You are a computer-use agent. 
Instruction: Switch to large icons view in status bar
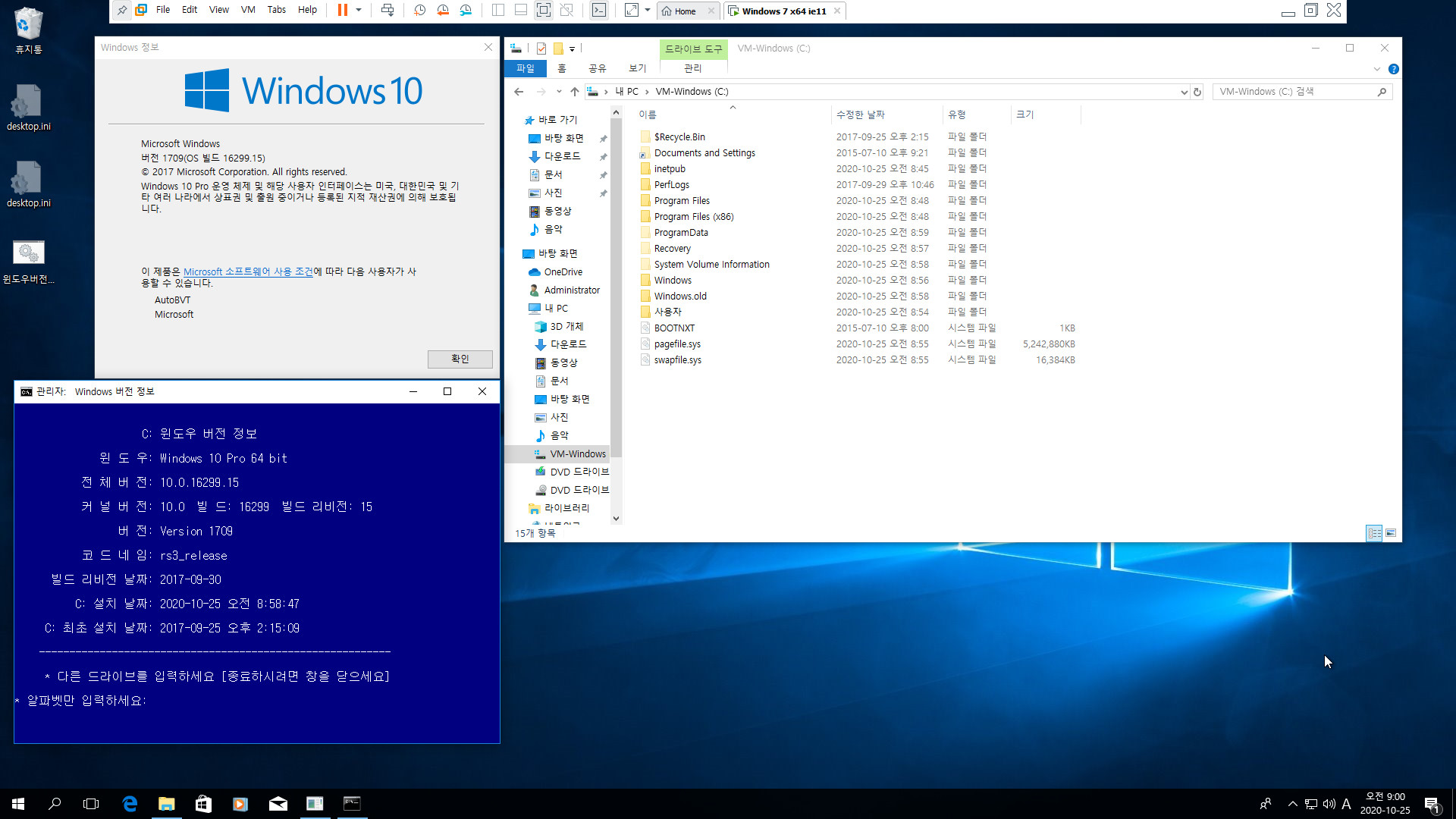pyautogui.click(x=1391, y=533)
